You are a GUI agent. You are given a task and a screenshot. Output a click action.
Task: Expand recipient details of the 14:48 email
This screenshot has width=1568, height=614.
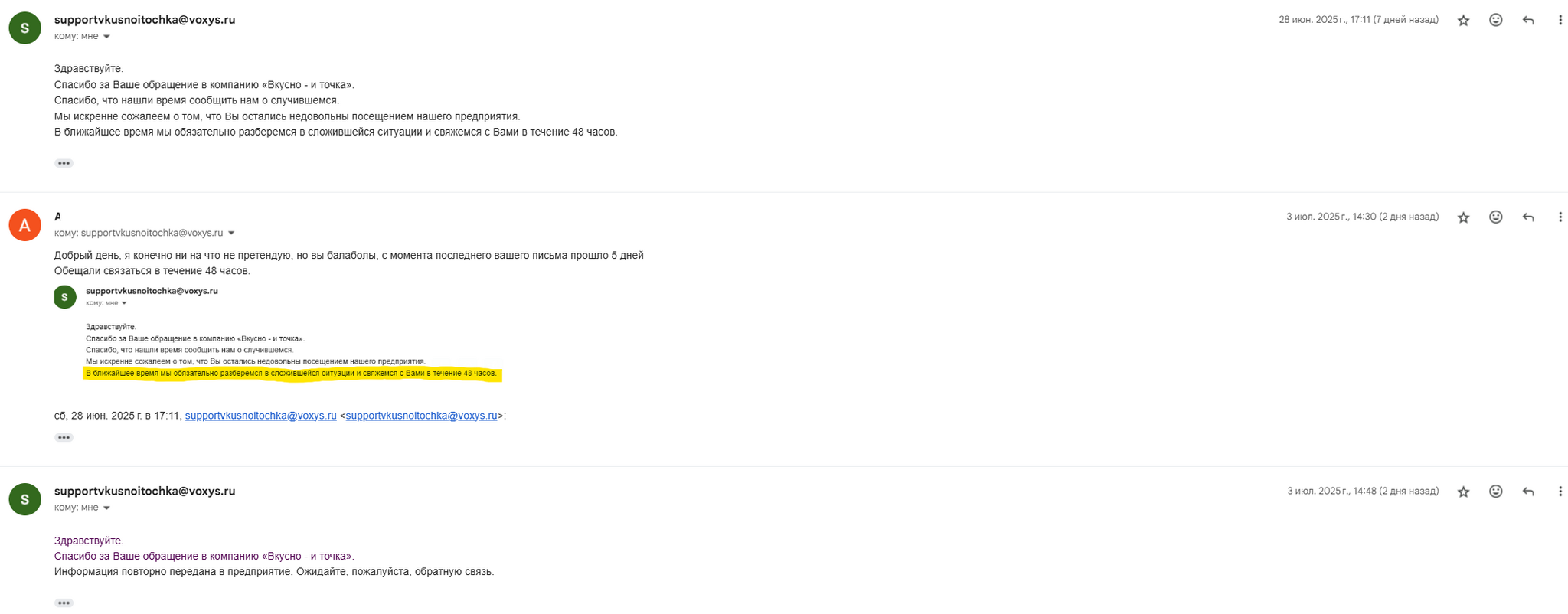(106, 508)
